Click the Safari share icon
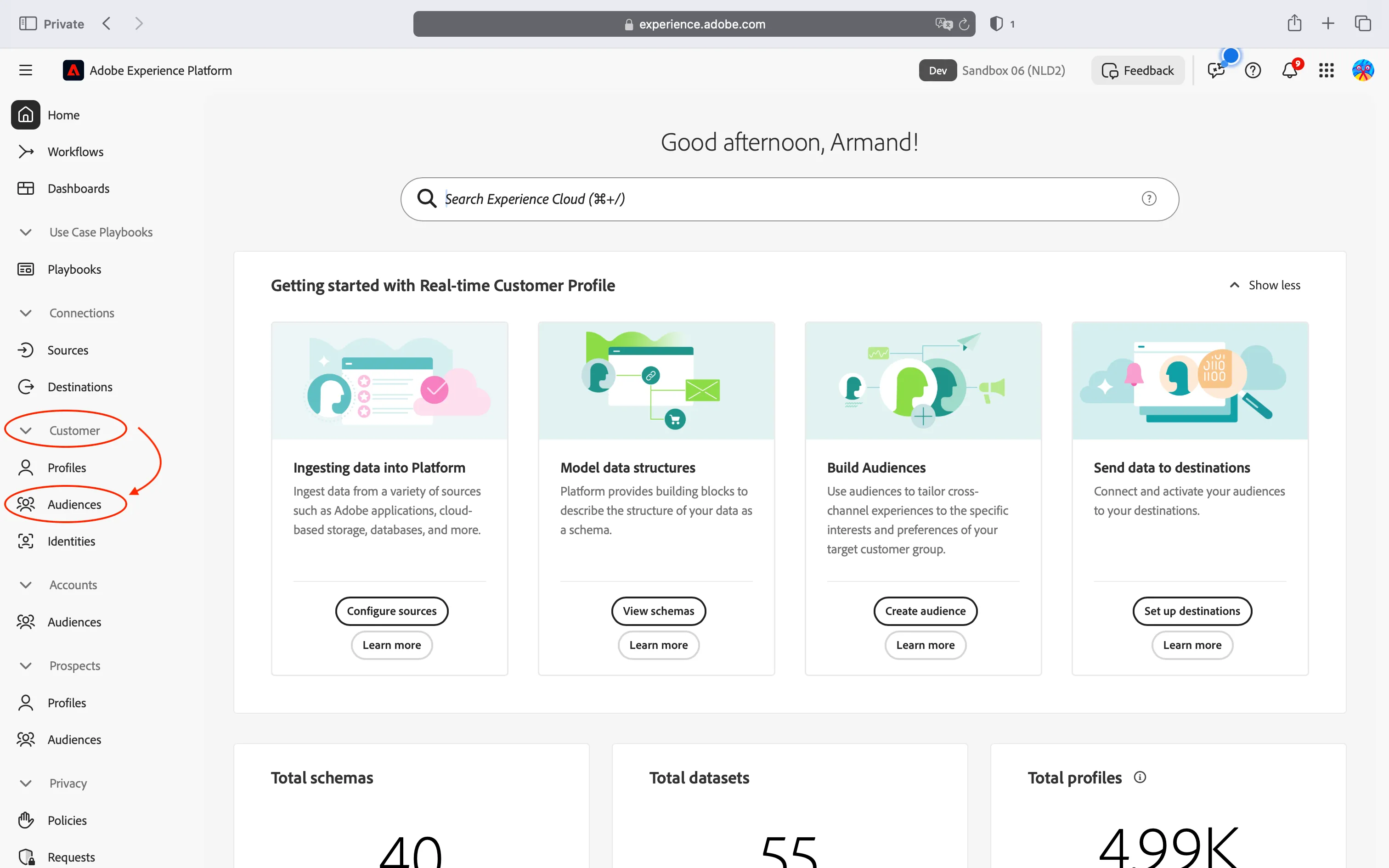Image resolution: width=1389 pixels, height=868 pixels. (1294, 23)
